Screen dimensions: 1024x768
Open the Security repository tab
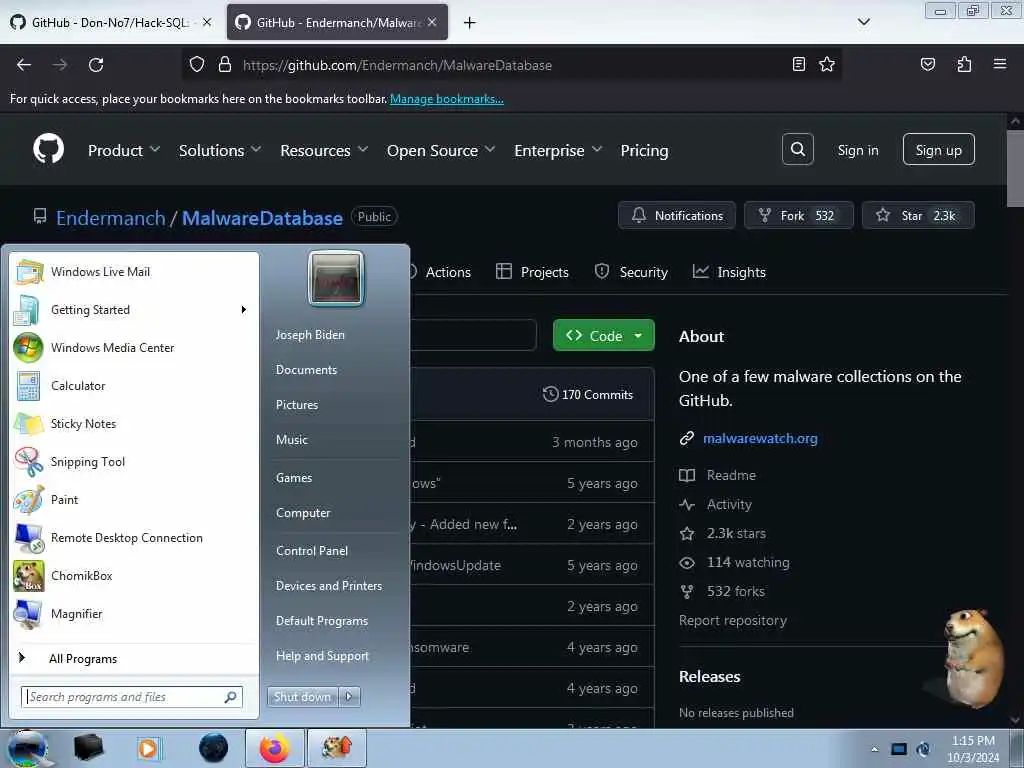[x=632, y=272]
